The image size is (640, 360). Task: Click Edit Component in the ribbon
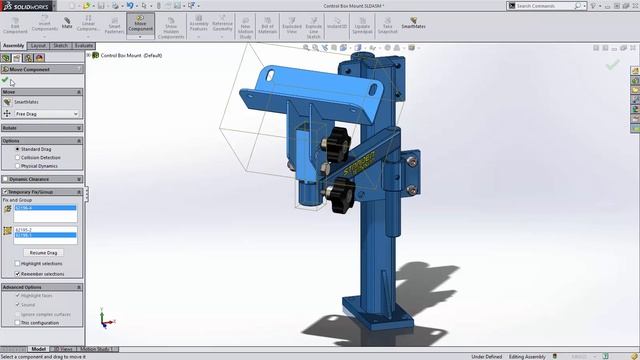click(15, 25)
